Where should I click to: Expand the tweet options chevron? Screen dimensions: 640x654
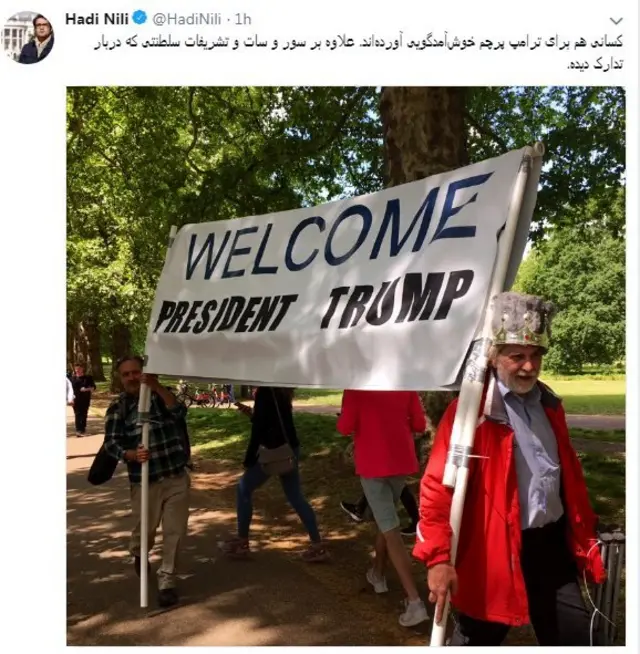pos(616,20)
